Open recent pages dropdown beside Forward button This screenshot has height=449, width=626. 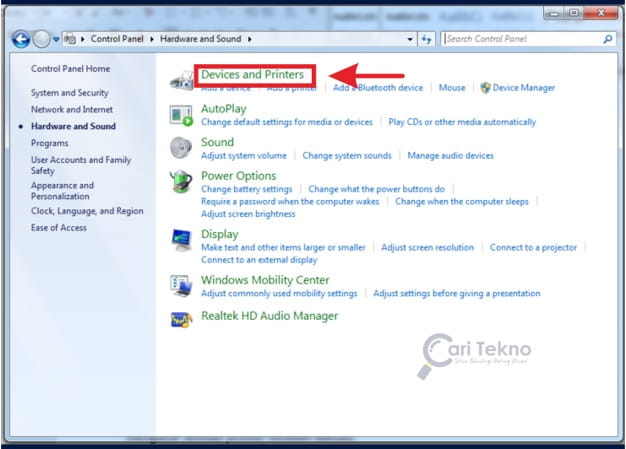pyautogui.click(x=56, y=39)
